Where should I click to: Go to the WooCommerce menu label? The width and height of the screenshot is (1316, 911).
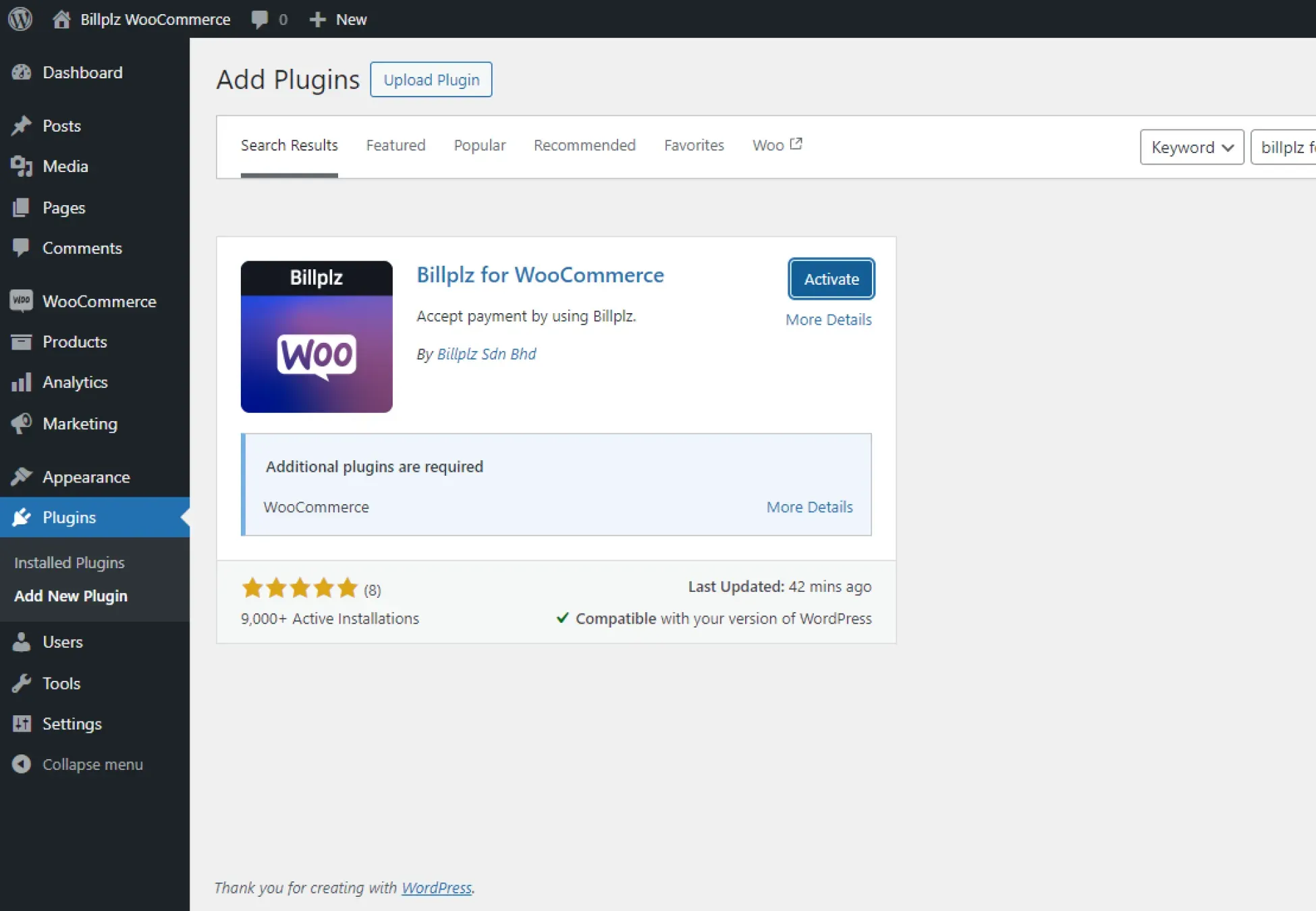click(99, 301)
